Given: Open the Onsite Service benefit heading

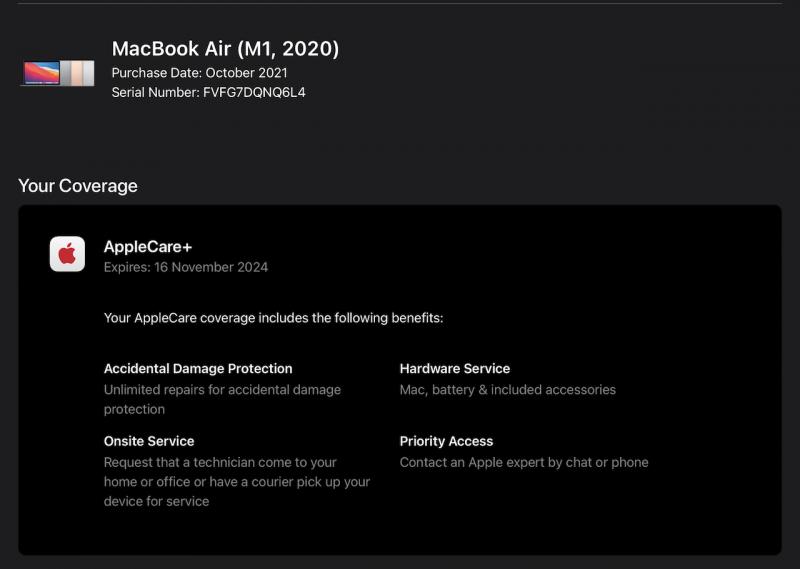Looking at the screenshot, I should pos(149,441).
